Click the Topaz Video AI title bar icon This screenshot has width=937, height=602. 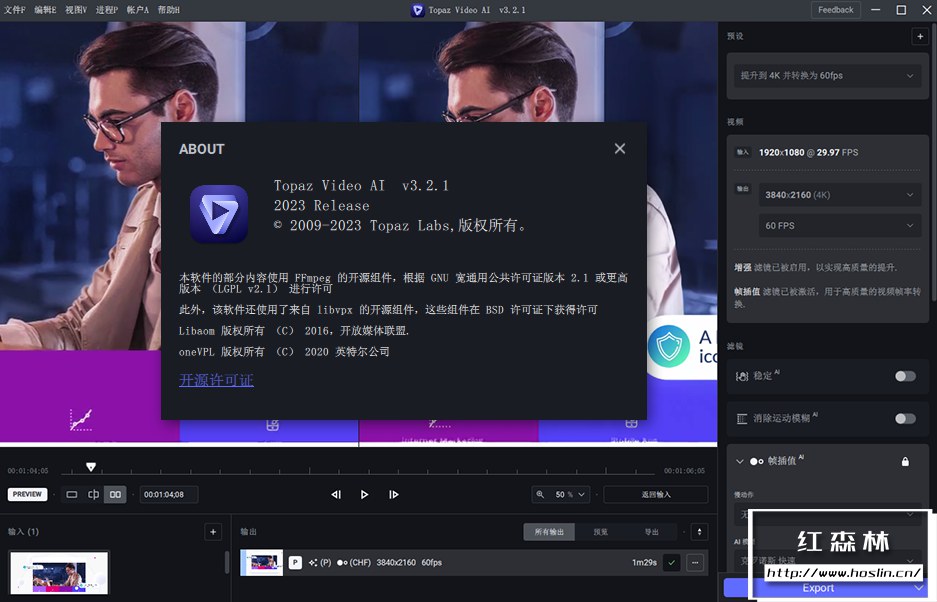pyautogui.click(x=418, y=10)
